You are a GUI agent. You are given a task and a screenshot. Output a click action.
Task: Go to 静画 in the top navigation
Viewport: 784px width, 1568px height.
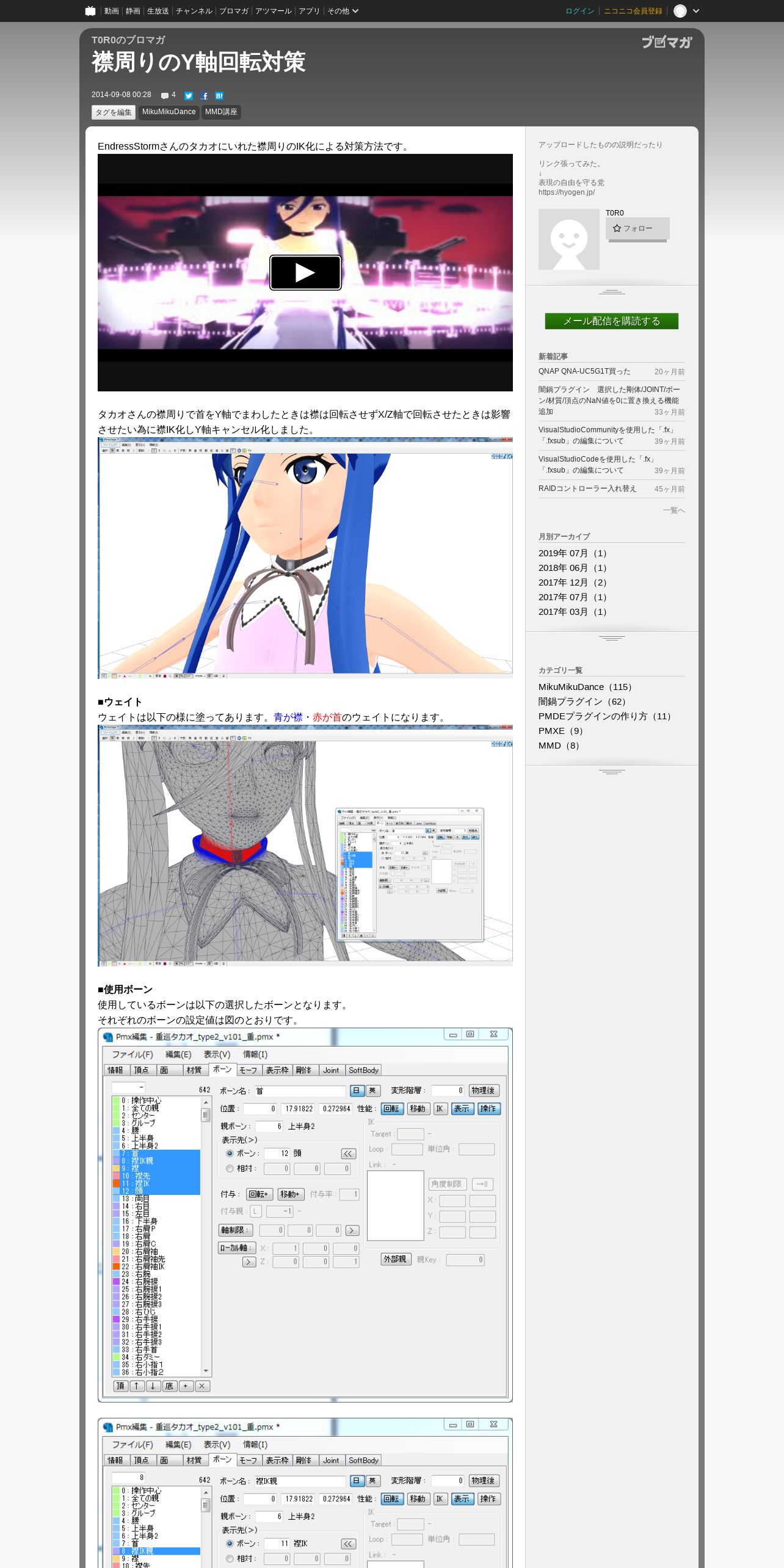[133, 11]
